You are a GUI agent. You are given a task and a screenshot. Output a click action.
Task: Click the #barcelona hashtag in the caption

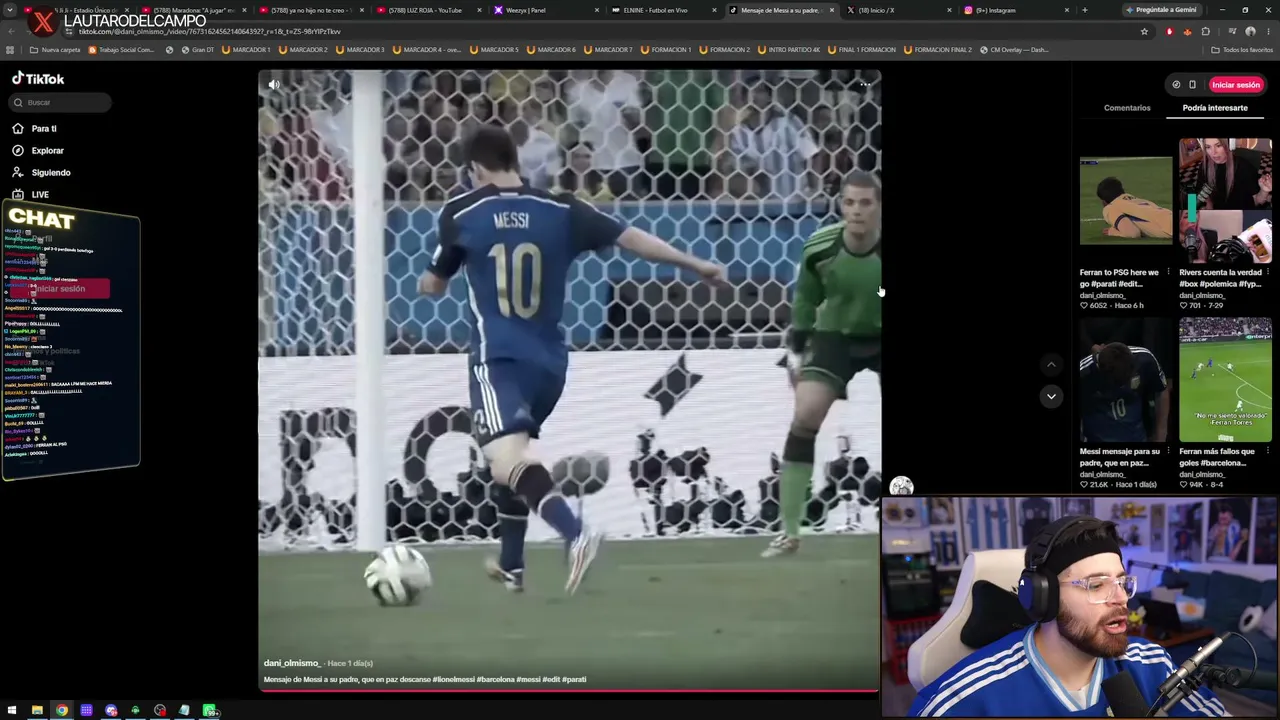click(495, 680)
